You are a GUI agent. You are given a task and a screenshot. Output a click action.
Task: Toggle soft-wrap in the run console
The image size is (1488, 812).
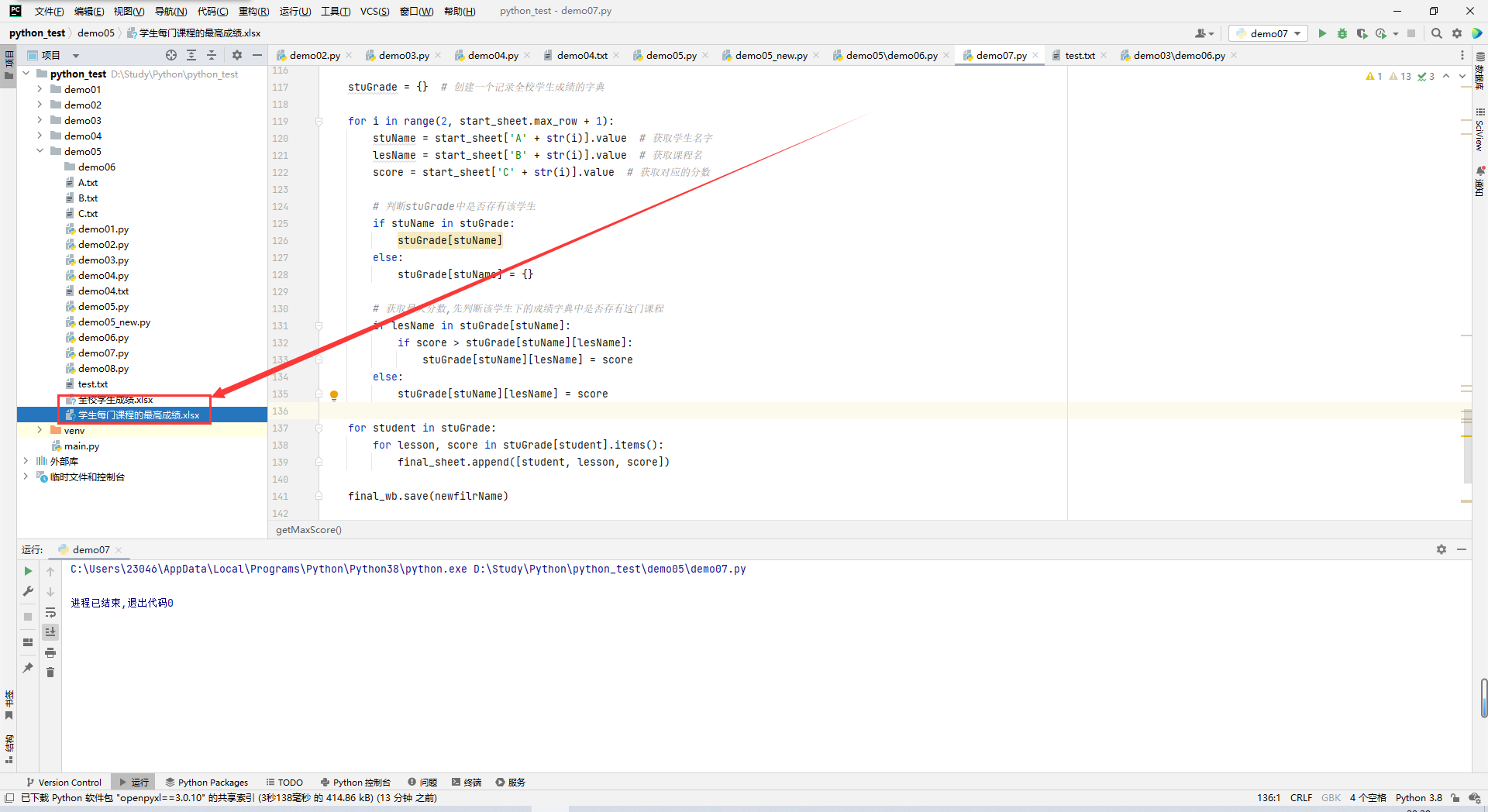click(x=50, y=612)
